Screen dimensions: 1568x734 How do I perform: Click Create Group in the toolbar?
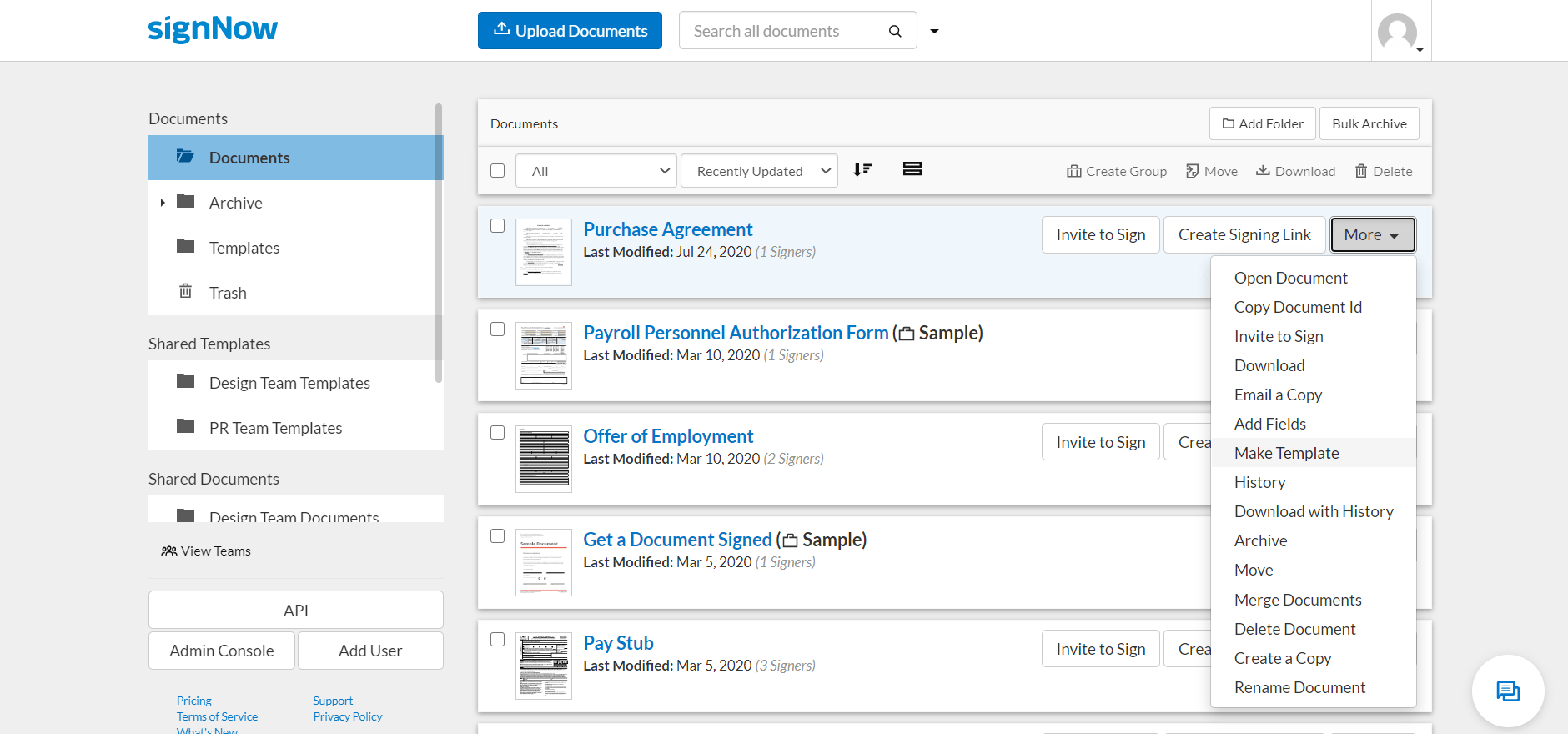click(x=1116, y=171)
